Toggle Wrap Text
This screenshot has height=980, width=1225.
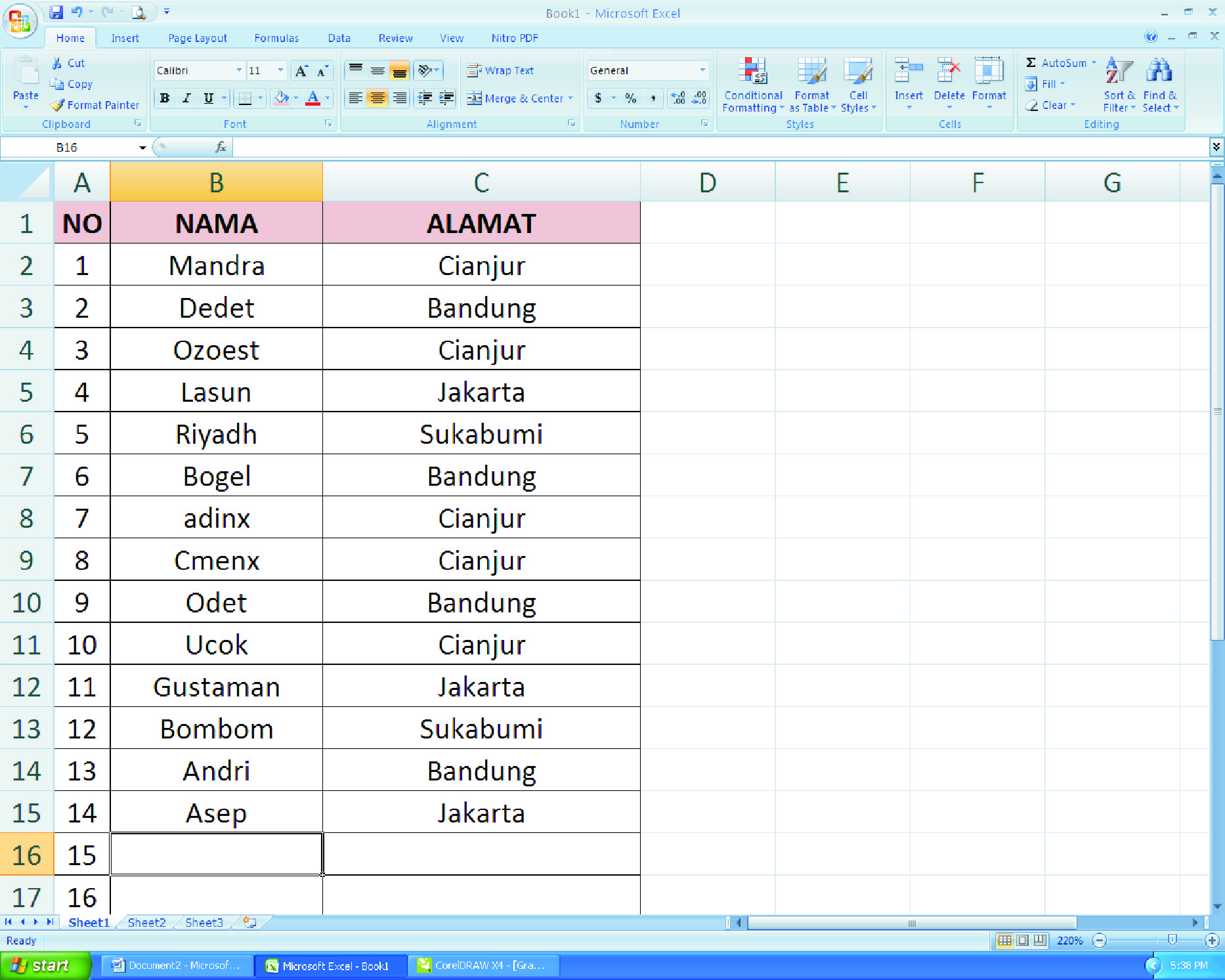click(500, 70)
